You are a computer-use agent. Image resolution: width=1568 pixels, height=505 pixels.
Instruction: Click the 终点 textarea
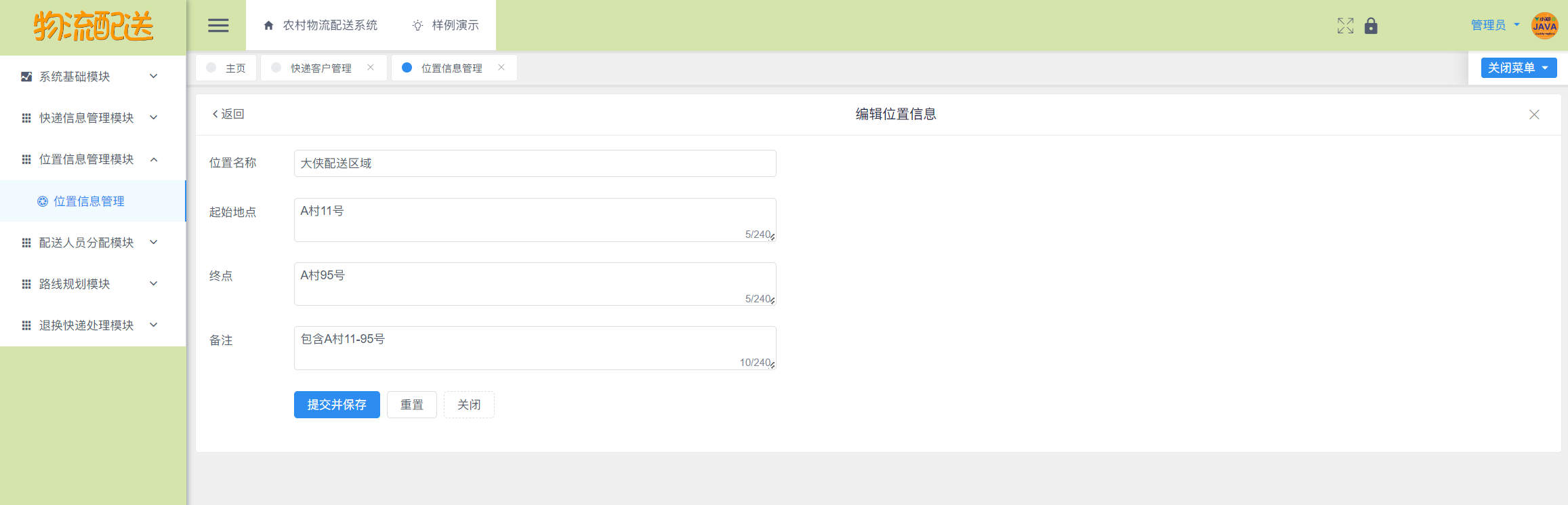tap(535, 284)
